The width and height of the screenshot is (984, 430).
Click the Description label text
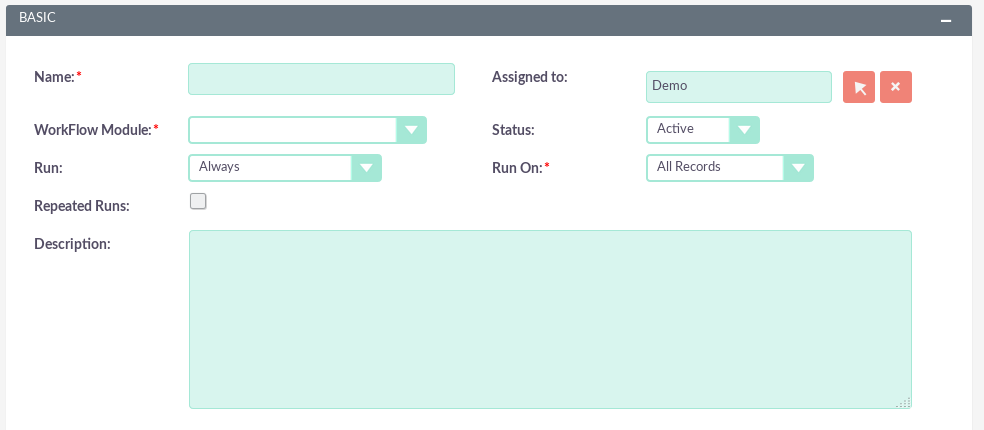(x=72, y=243)
